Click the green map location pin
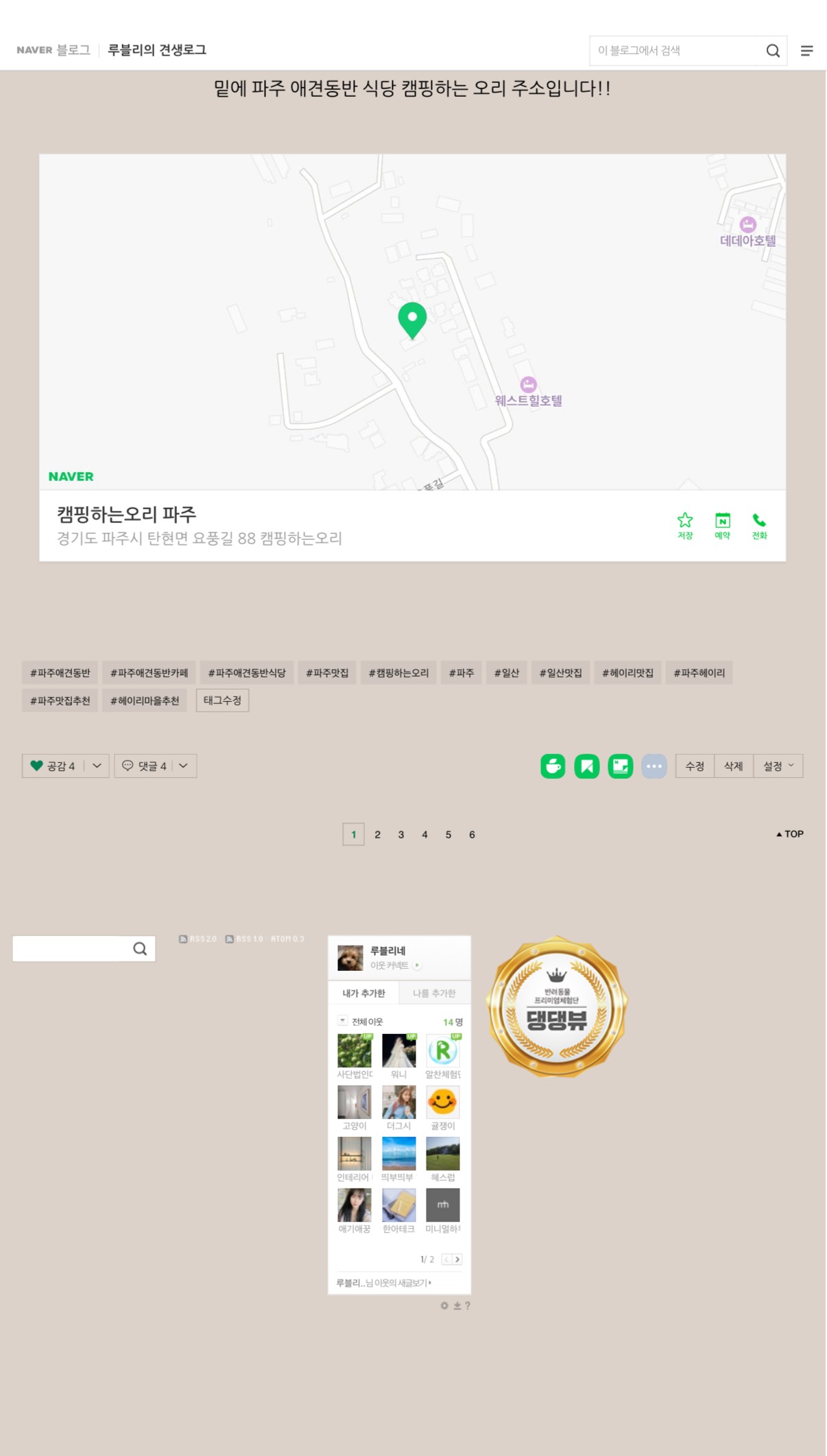The height and width of the screenshot is (1456, 827). [x=412, y=320]
